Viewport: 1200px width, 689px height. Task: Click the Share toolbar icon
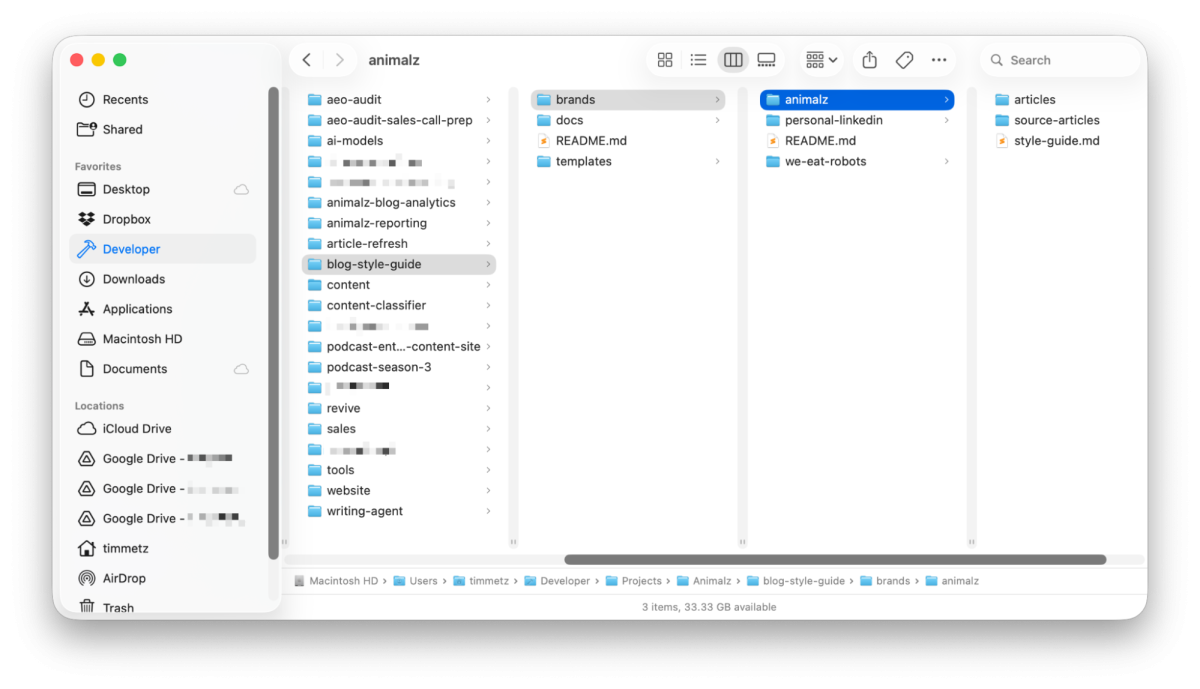(869, 60)
